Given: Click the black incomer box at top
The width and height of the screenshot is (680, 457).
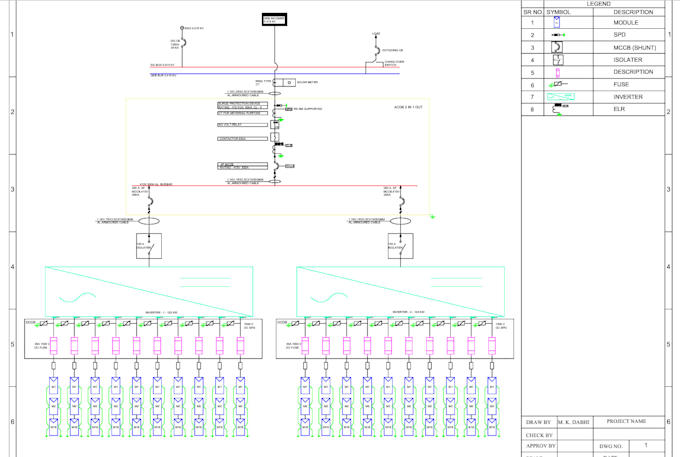Looking at the screenshot, I should (x=274, y=20).
